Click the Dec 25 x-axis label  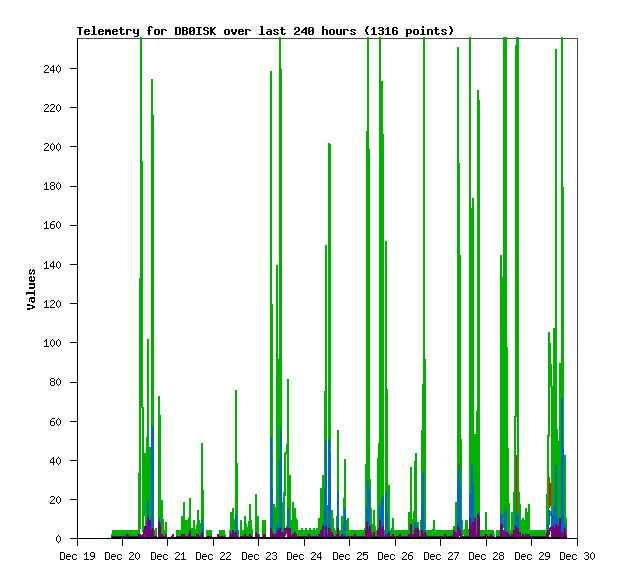tap(350, 556)
